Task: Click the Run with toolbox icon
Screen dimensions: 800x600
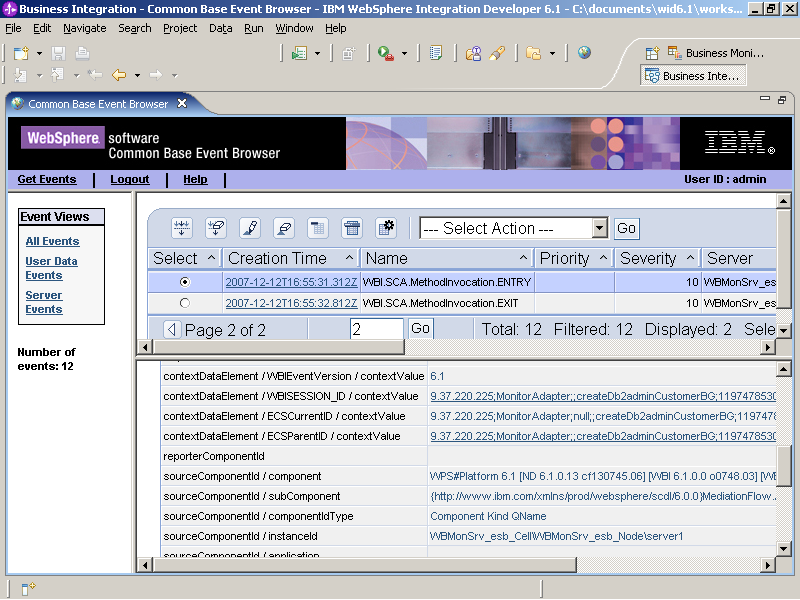Action: pyautogui.click(x=386, y=53)
